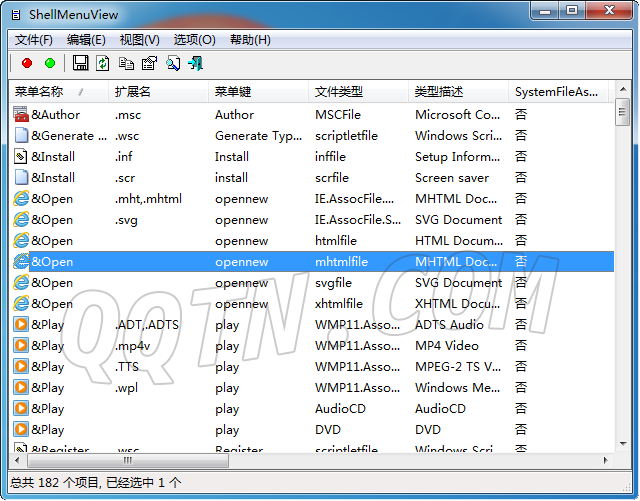This screenshot has height=501, width=640.
Task: Open the 选项(O) menu
Action: (x=194, y=40)
